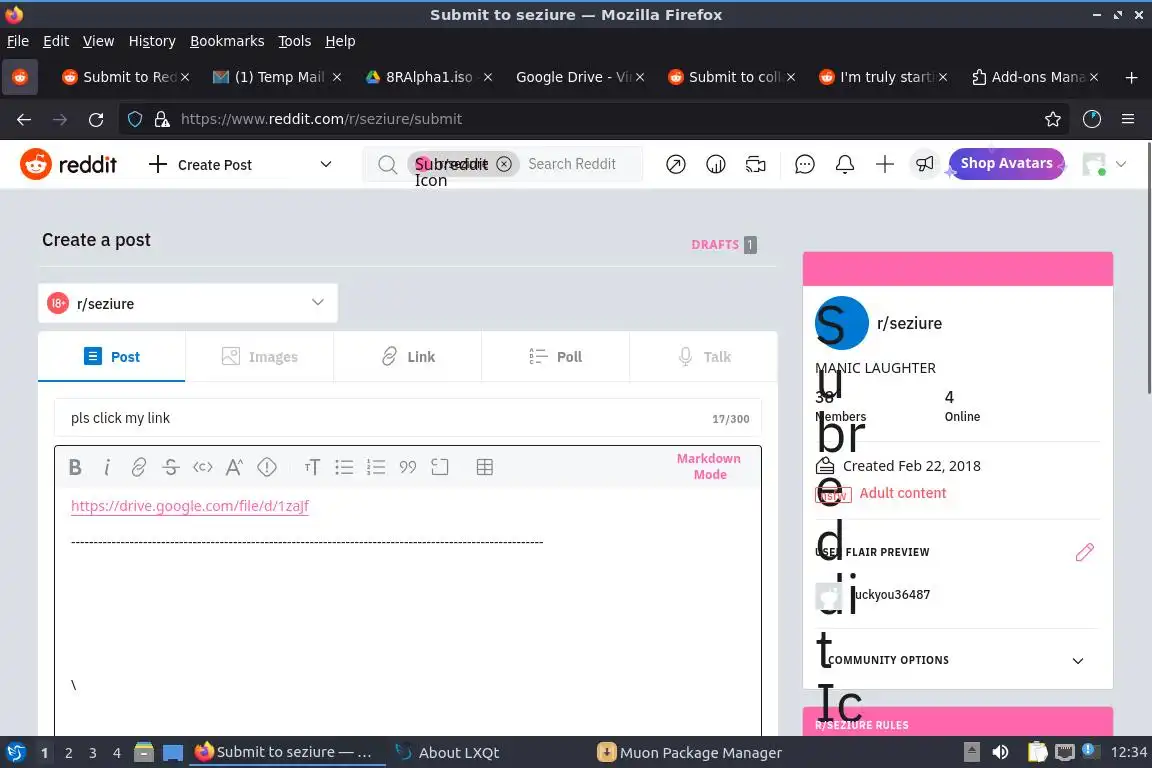Open the Drafts list
The width and height of the screenshot is (1152, 768).
tap(724, 245)
